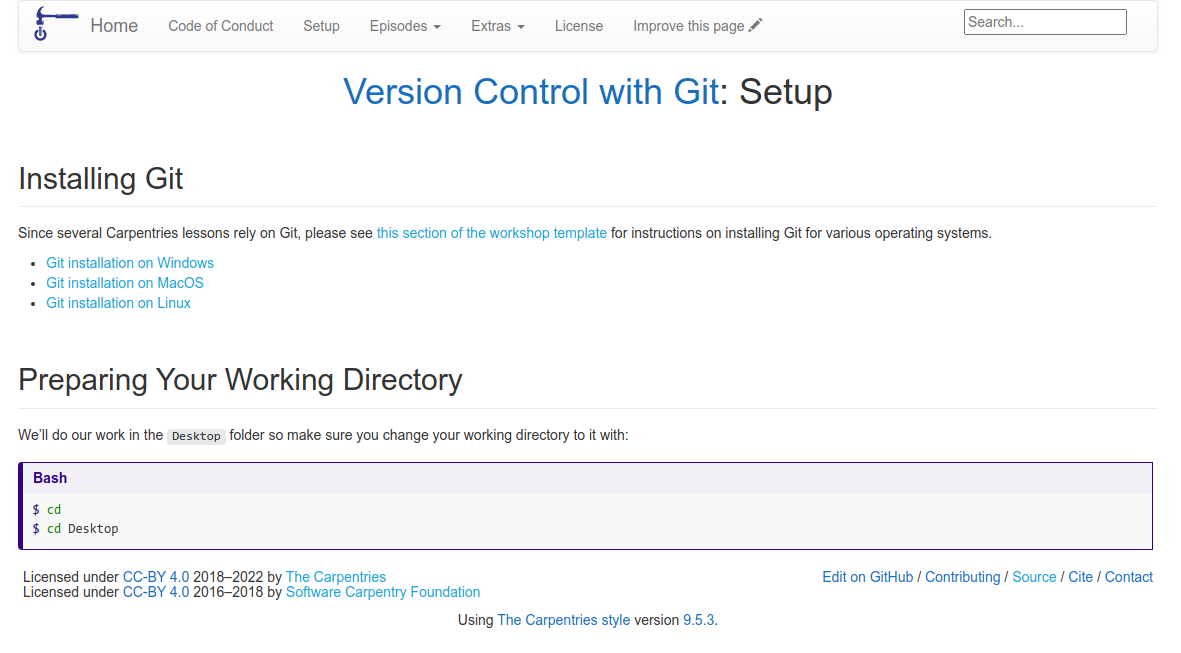Open the Setup nav item
Viewport: 1181px width, 653px height.
322,26
